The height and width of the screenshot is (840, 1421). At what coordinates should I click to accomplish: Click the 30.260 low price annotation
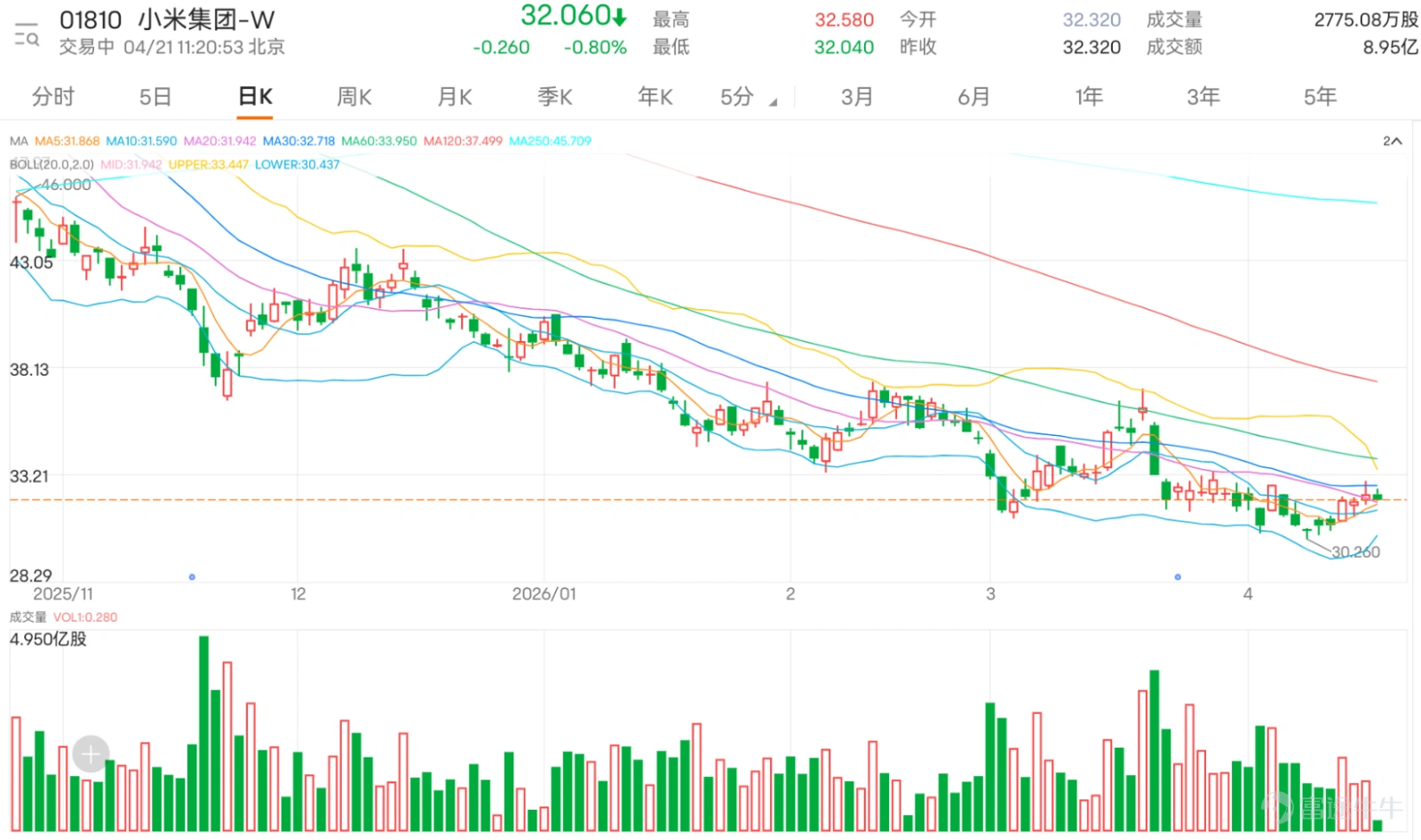1355,552
